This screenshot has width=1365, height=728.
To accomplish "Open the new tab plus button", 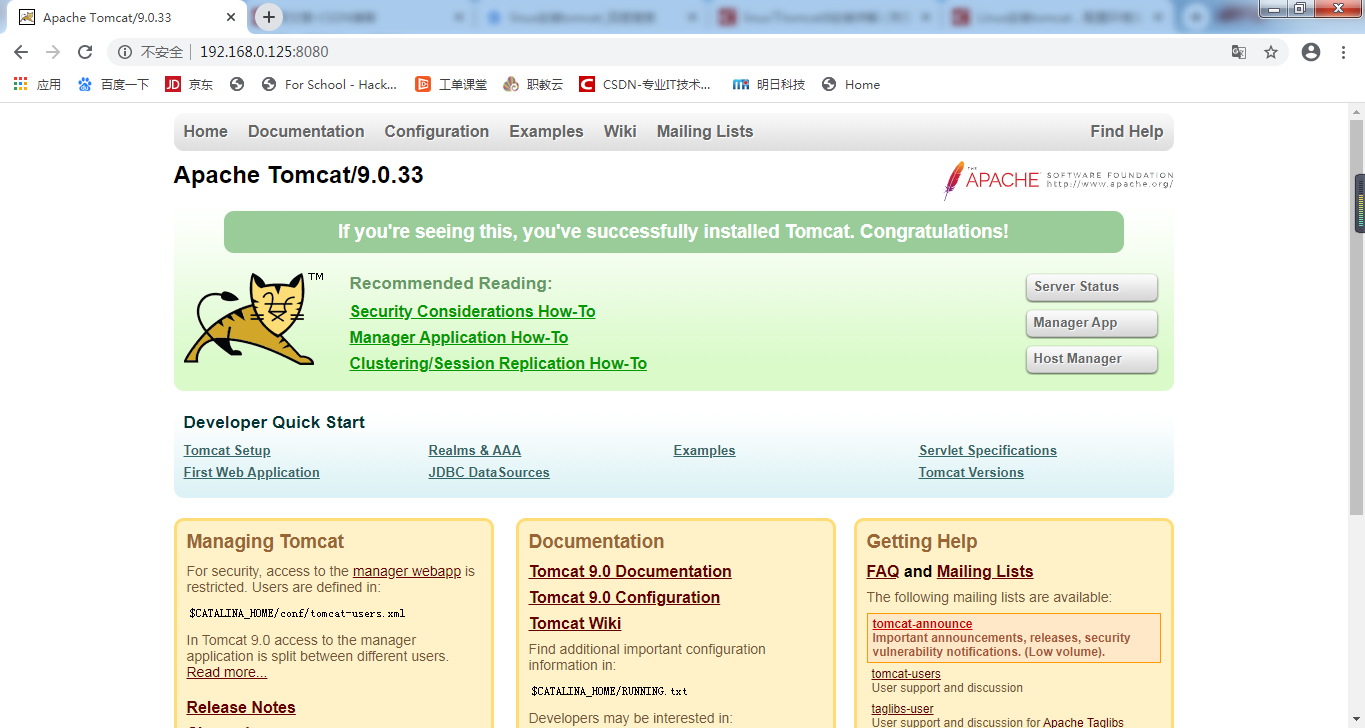I will click(x=268, y=17).
